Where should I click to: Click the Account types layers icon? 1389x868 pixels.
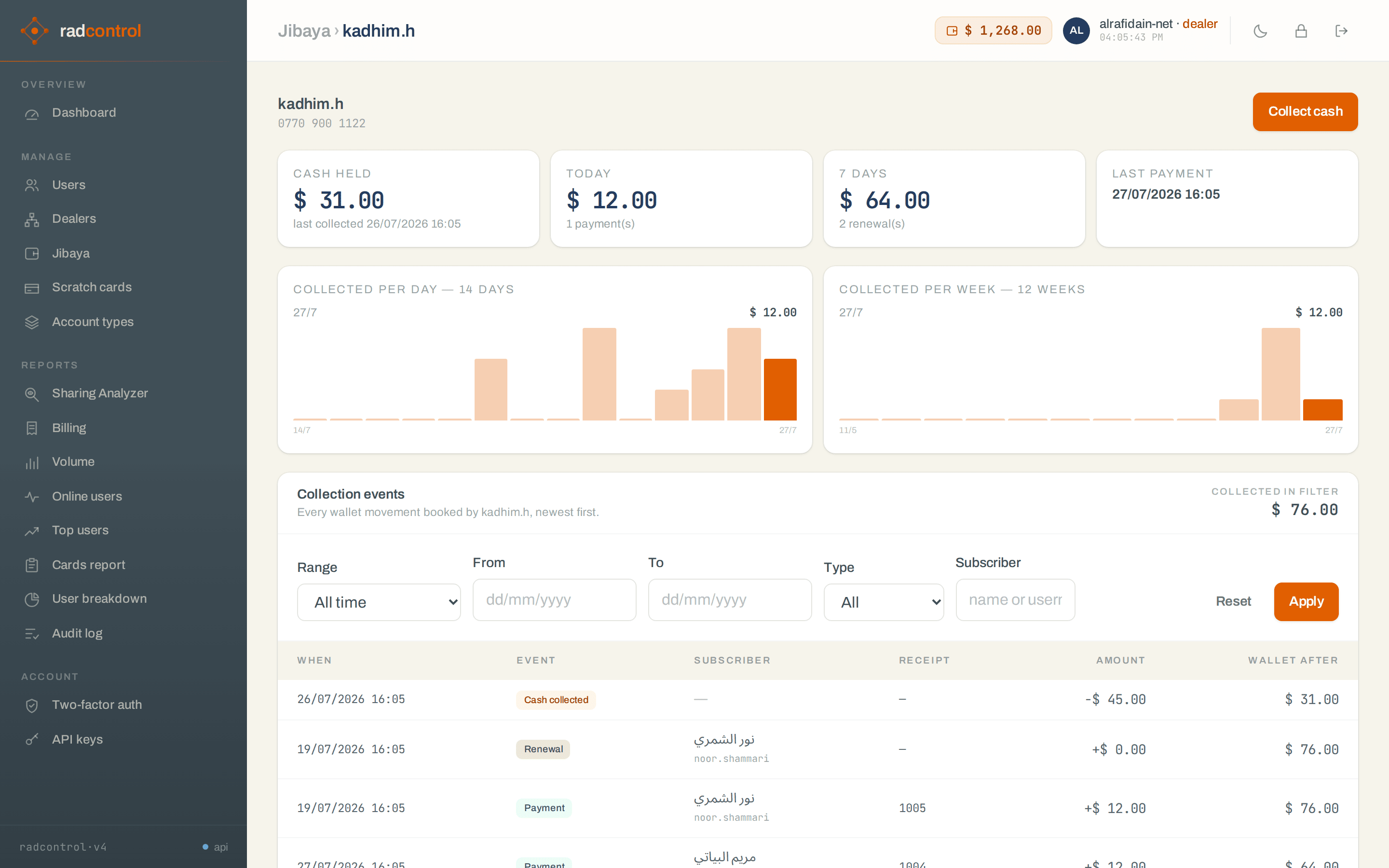click(31, 323)
